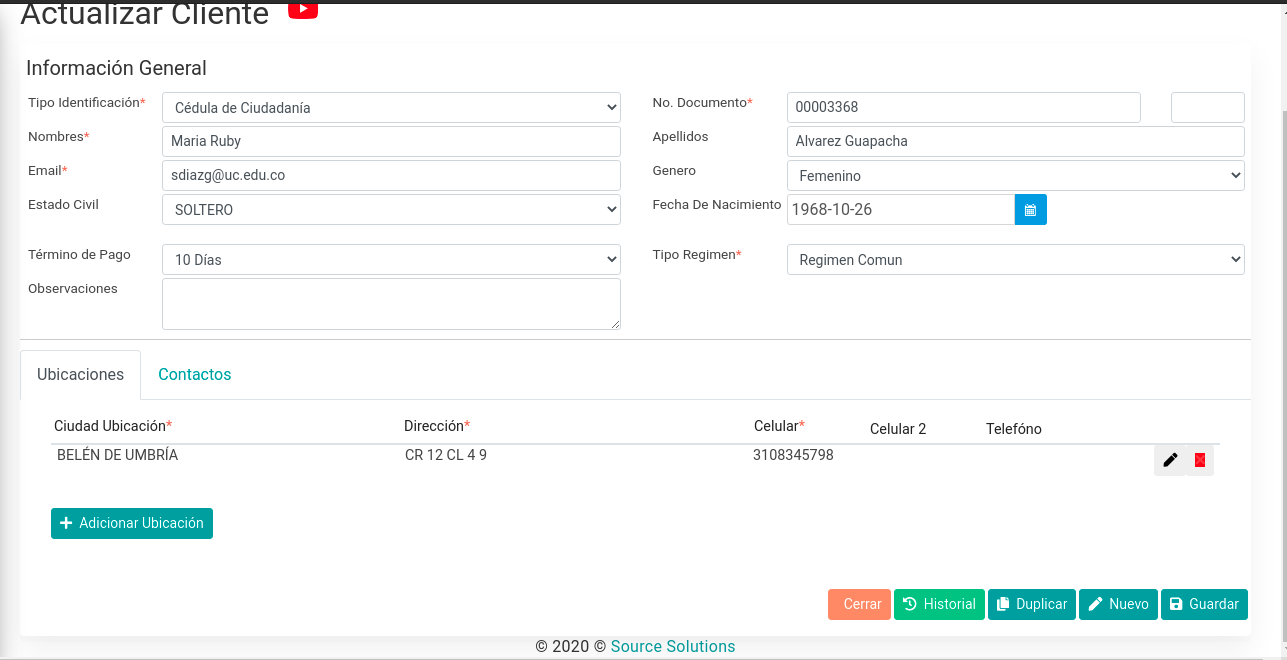This screenshot has height=660, width=1287.
Task: Click the Adicionar Ubicación button
Action: coord(132,523)
